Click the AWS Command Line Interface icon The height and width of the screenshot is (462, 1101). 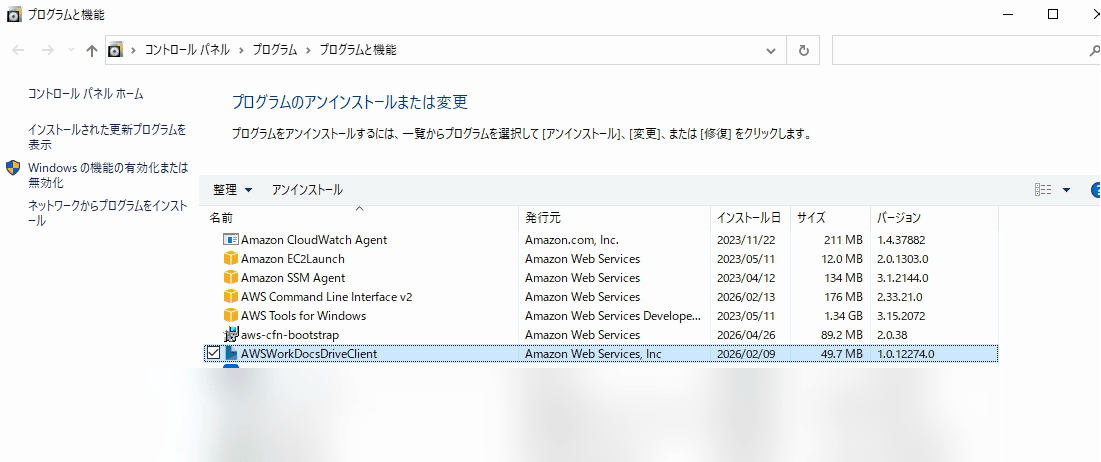pyautogui.click(x=231, y=297)
